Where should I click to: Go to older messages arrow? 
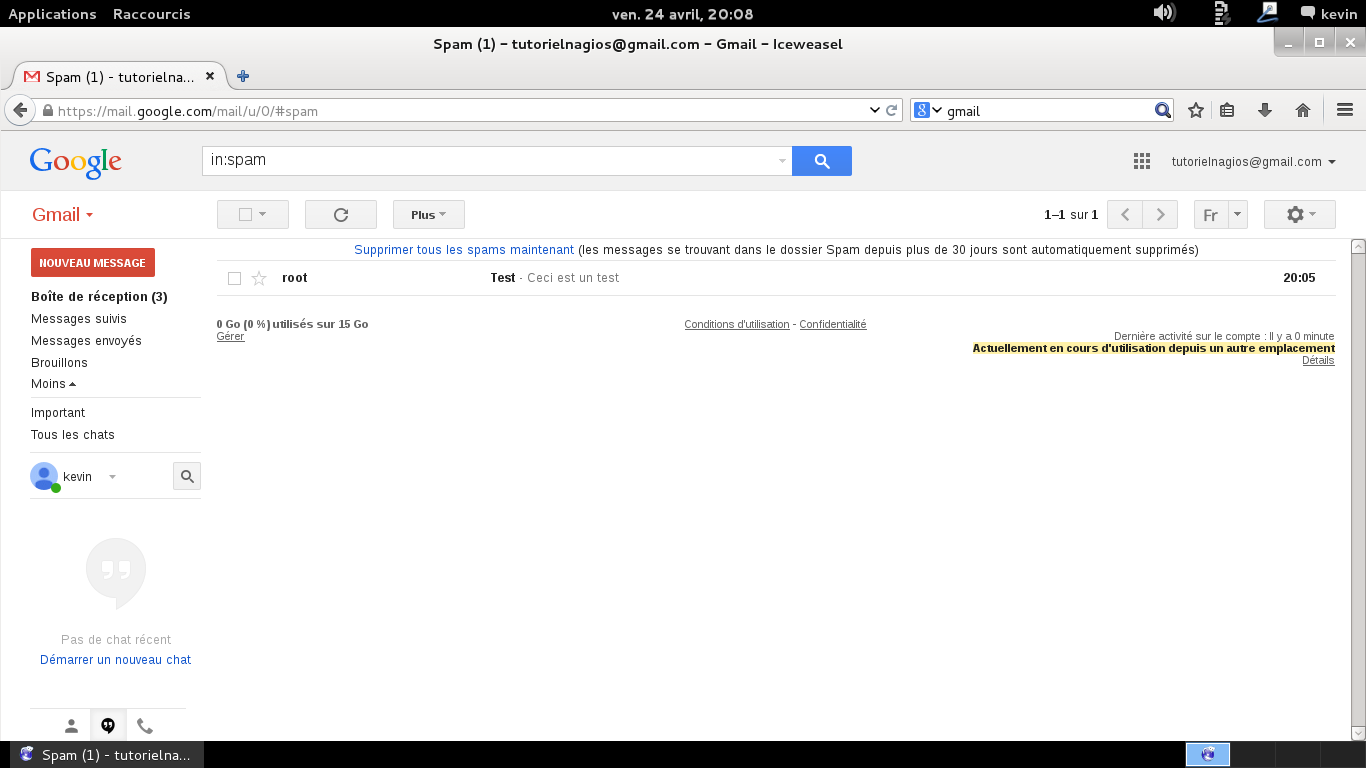coord(1160,215)
